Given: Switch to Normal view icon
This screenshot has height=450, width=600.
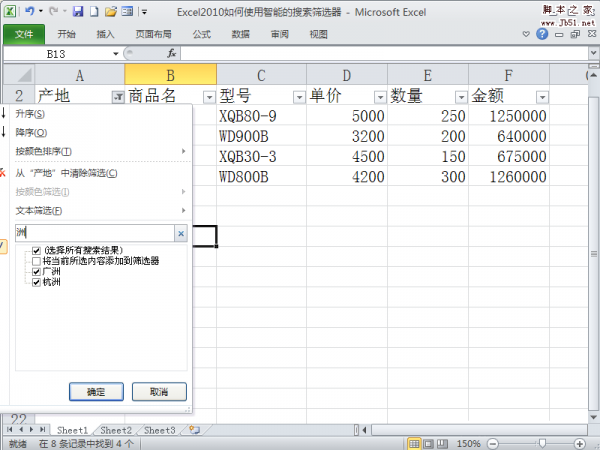Looking at the screenshot, I should click(414, 443).
